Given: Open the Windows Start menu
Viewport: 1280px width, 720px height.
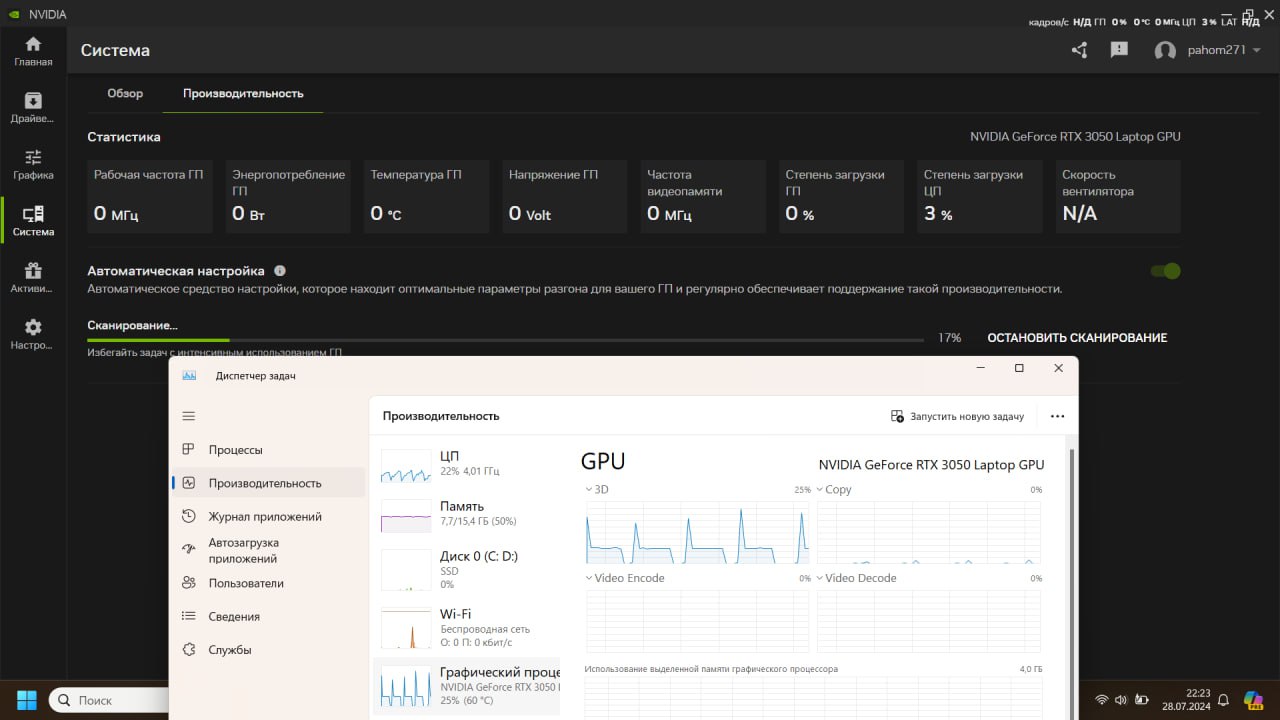Looking at the screenshot, I should pyautogui.click(x=26, y=700).
